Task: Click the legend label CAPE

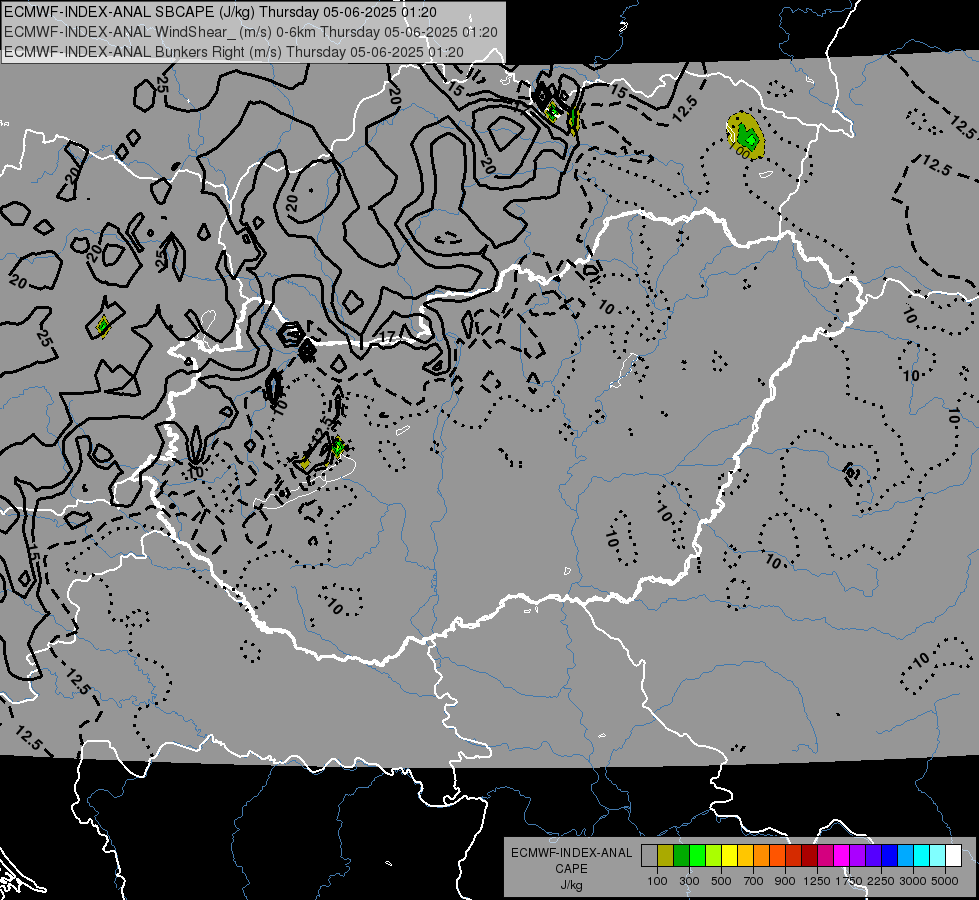Action: tap(571, 869)
